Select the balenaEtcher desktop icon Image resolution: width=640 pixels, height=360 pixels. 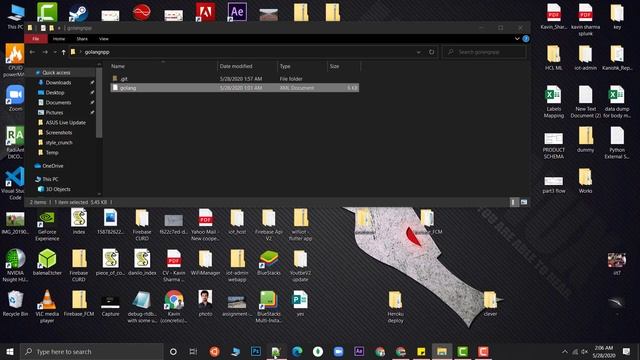(47, 262)
